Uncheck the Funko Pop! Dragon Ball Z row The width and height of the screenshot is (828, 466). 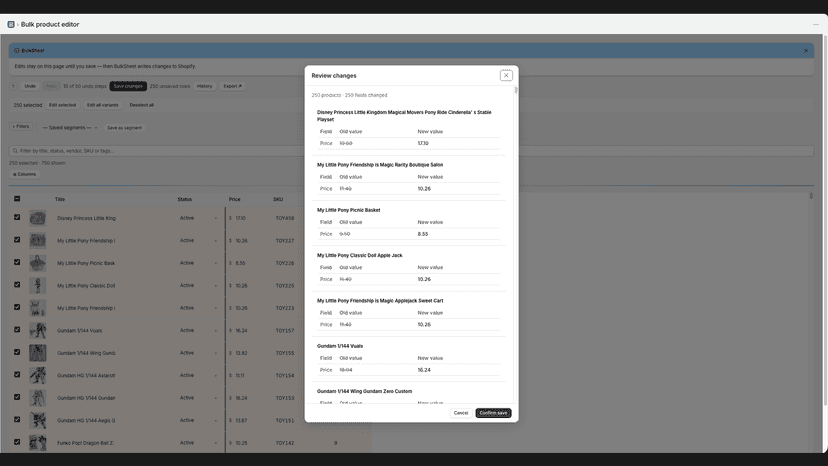click(17, 442)
